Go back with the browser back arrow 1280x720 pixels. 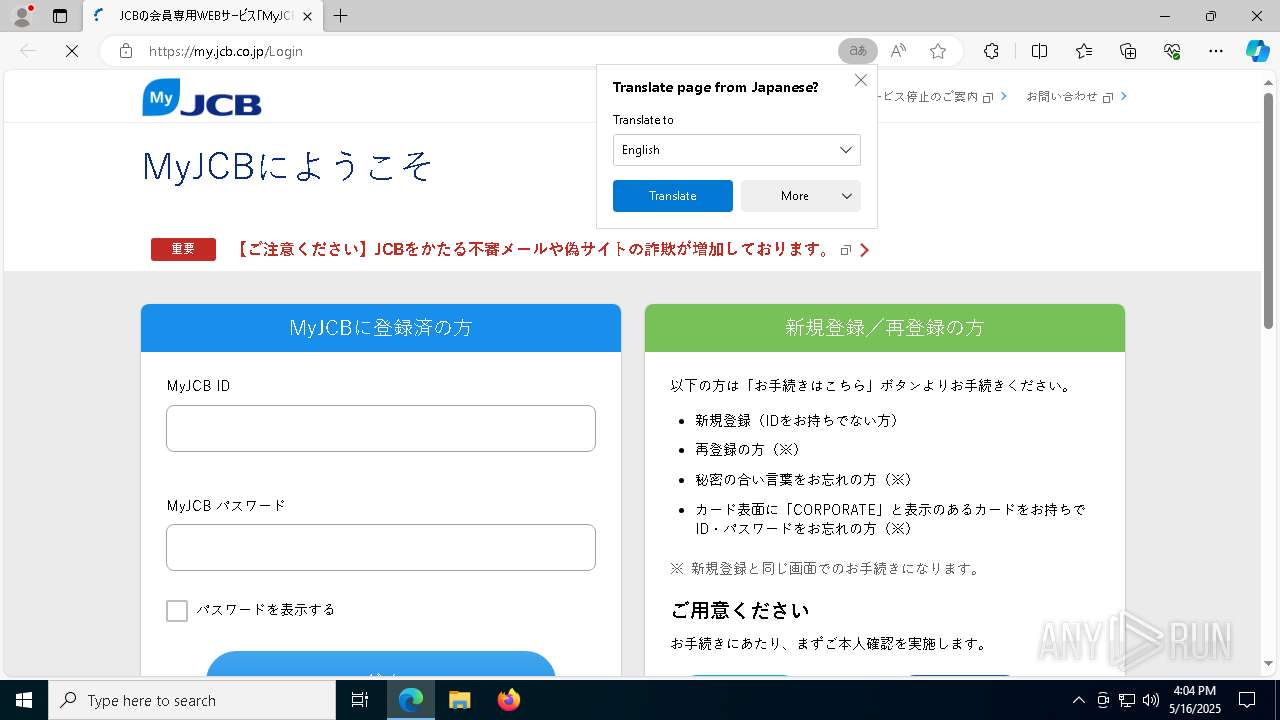[28, 51]
